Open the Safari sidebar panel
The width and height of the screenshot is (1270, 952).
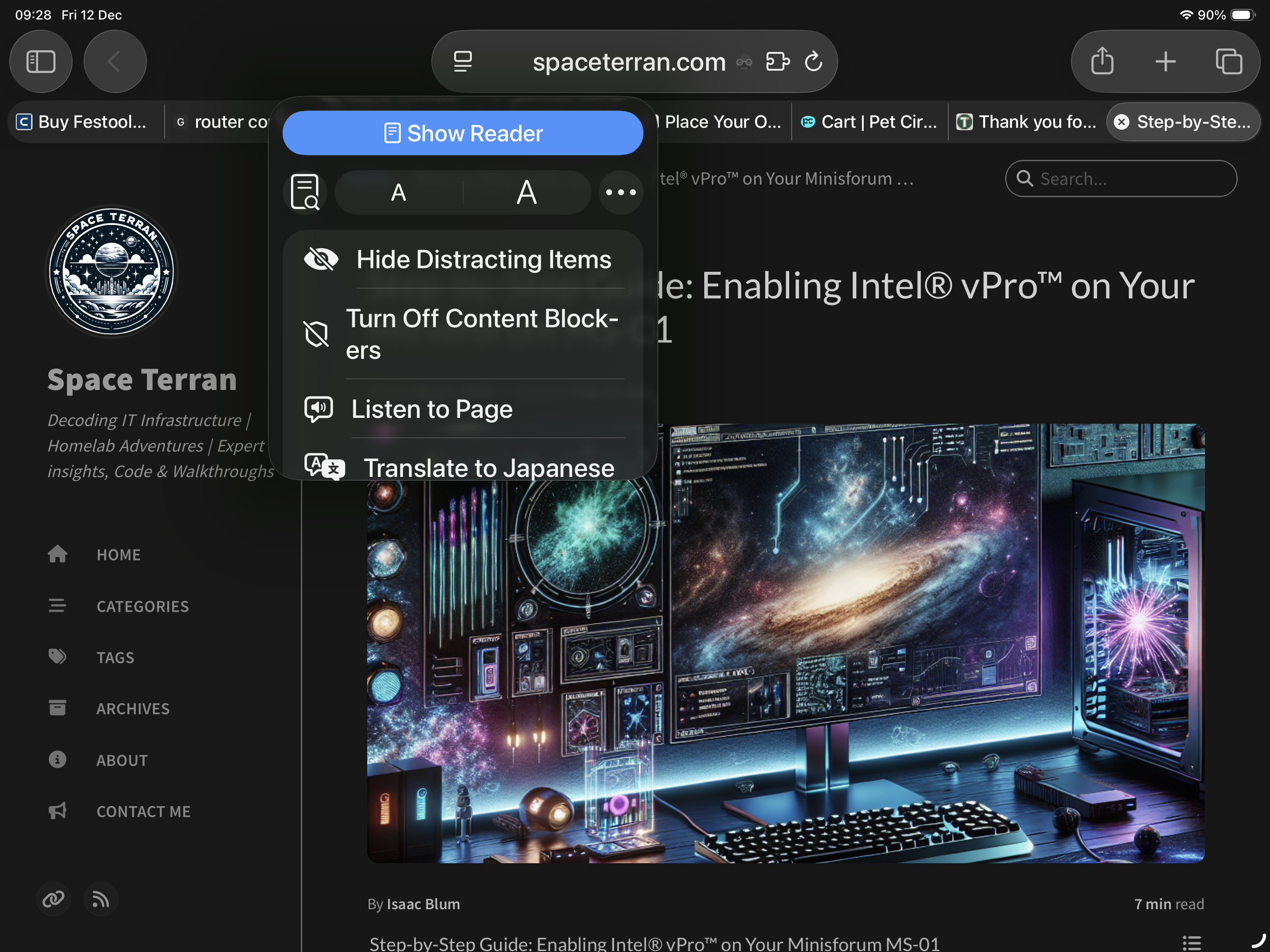point(41,61)
